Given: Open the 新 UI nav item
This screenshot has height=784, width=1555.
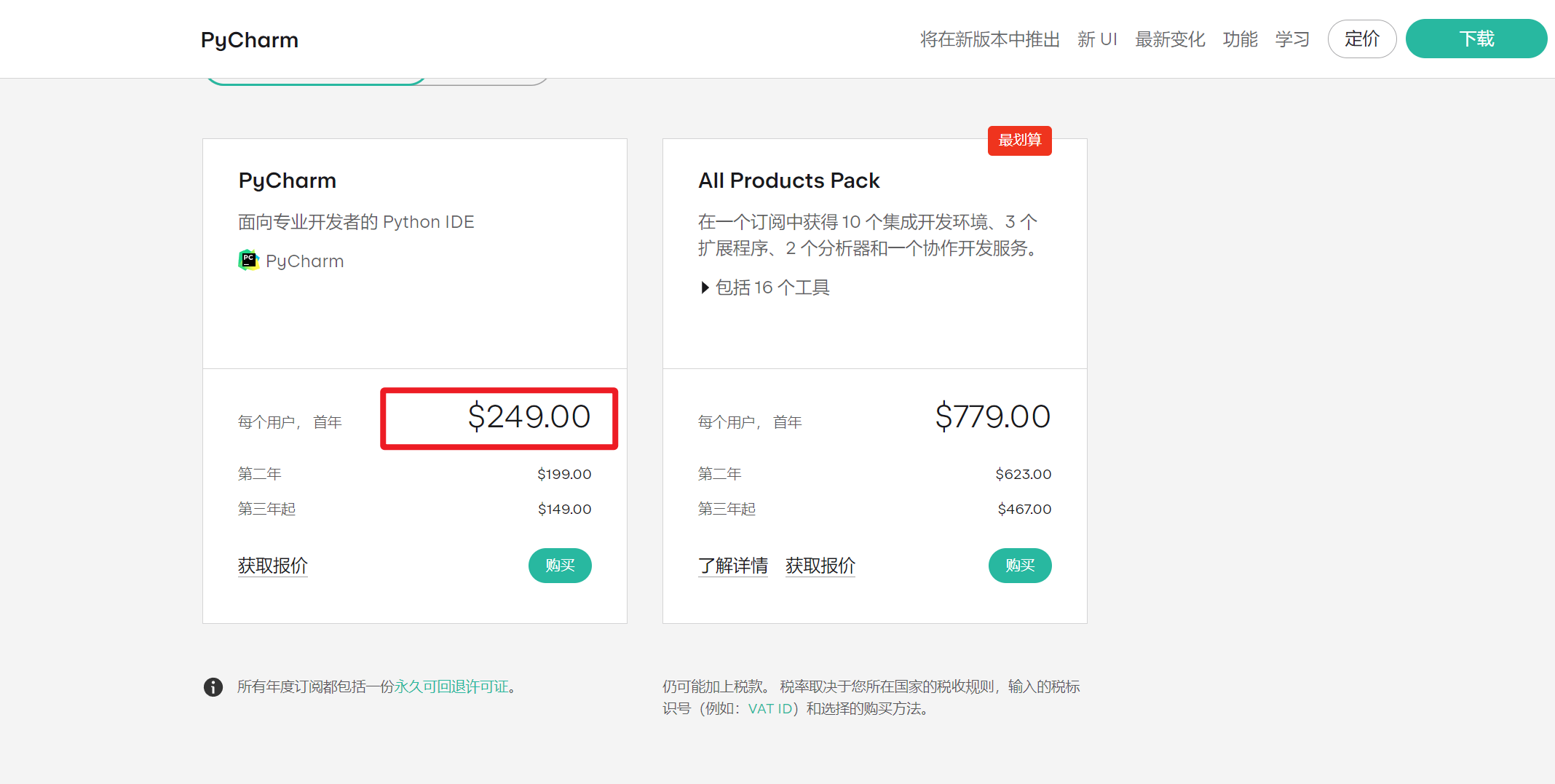Looking at the screenshot, I should (1097, 39).
